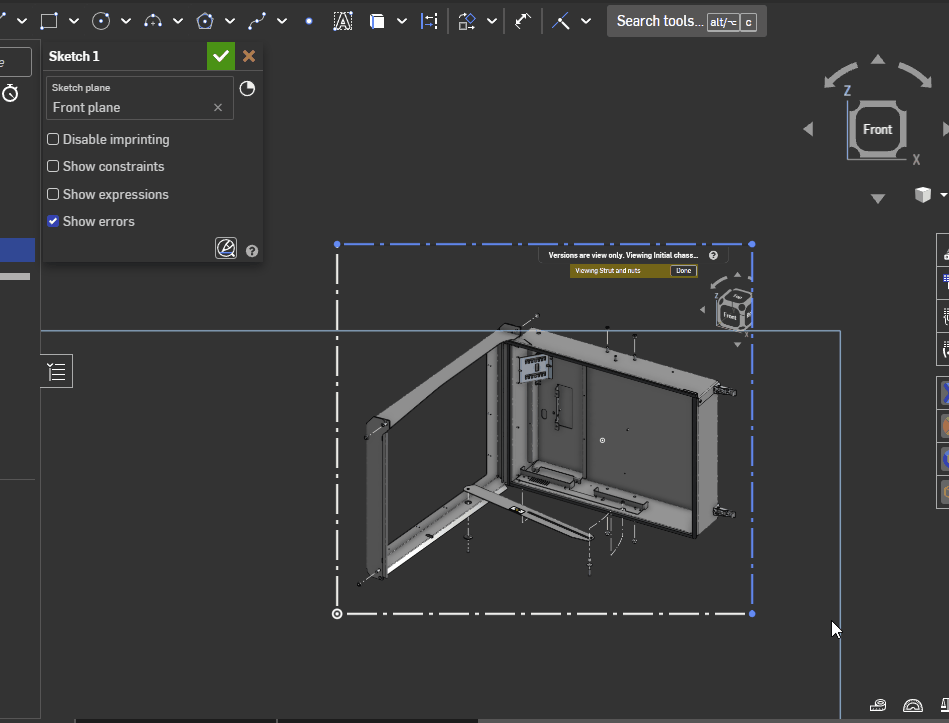Select the sketch text tool
Image resolution: width=949 pixels, height=723 pixels.
click(343, 21)
